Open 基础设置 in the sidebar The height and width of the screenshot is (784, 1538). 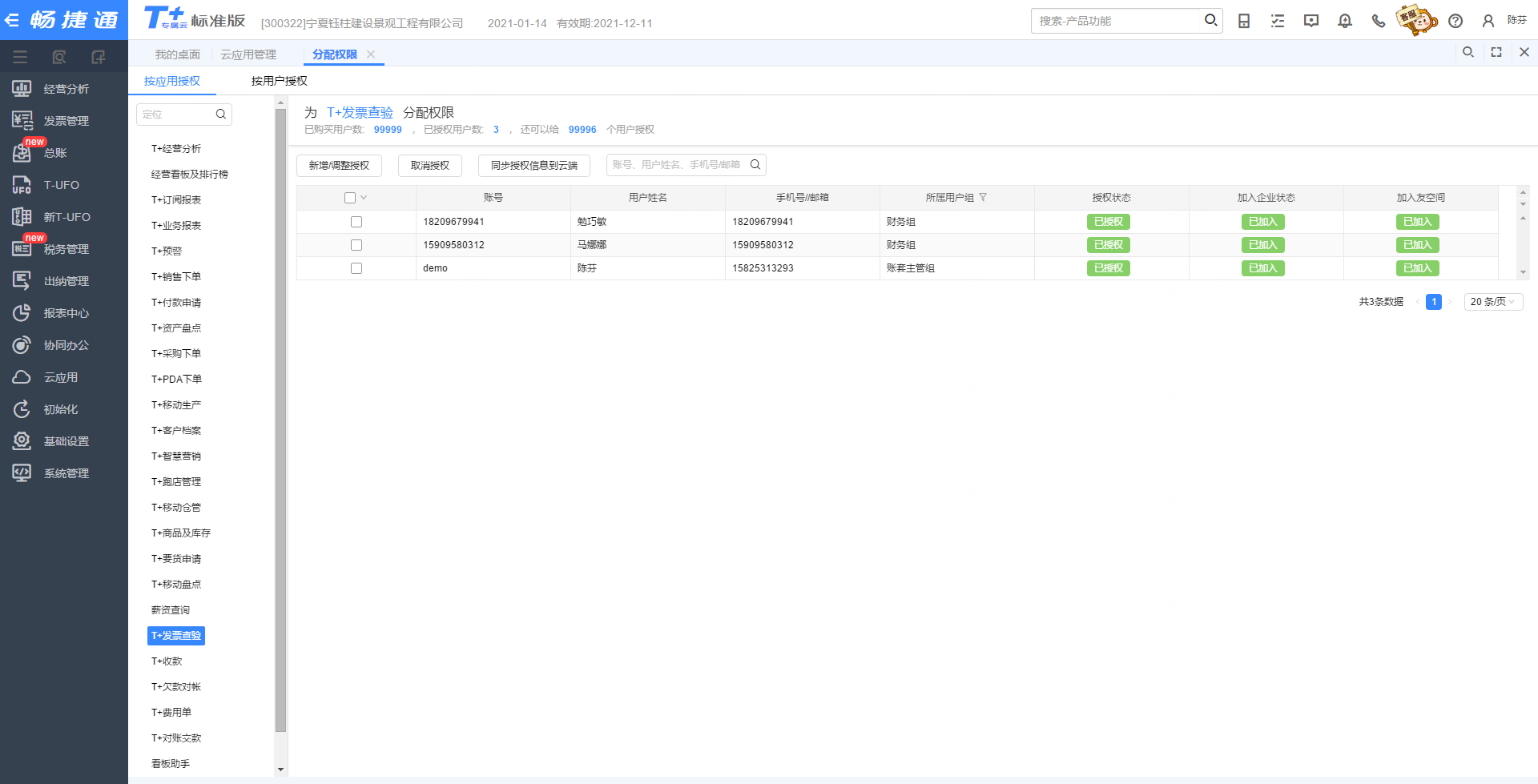pyautogui.click(x=66, y=441)
